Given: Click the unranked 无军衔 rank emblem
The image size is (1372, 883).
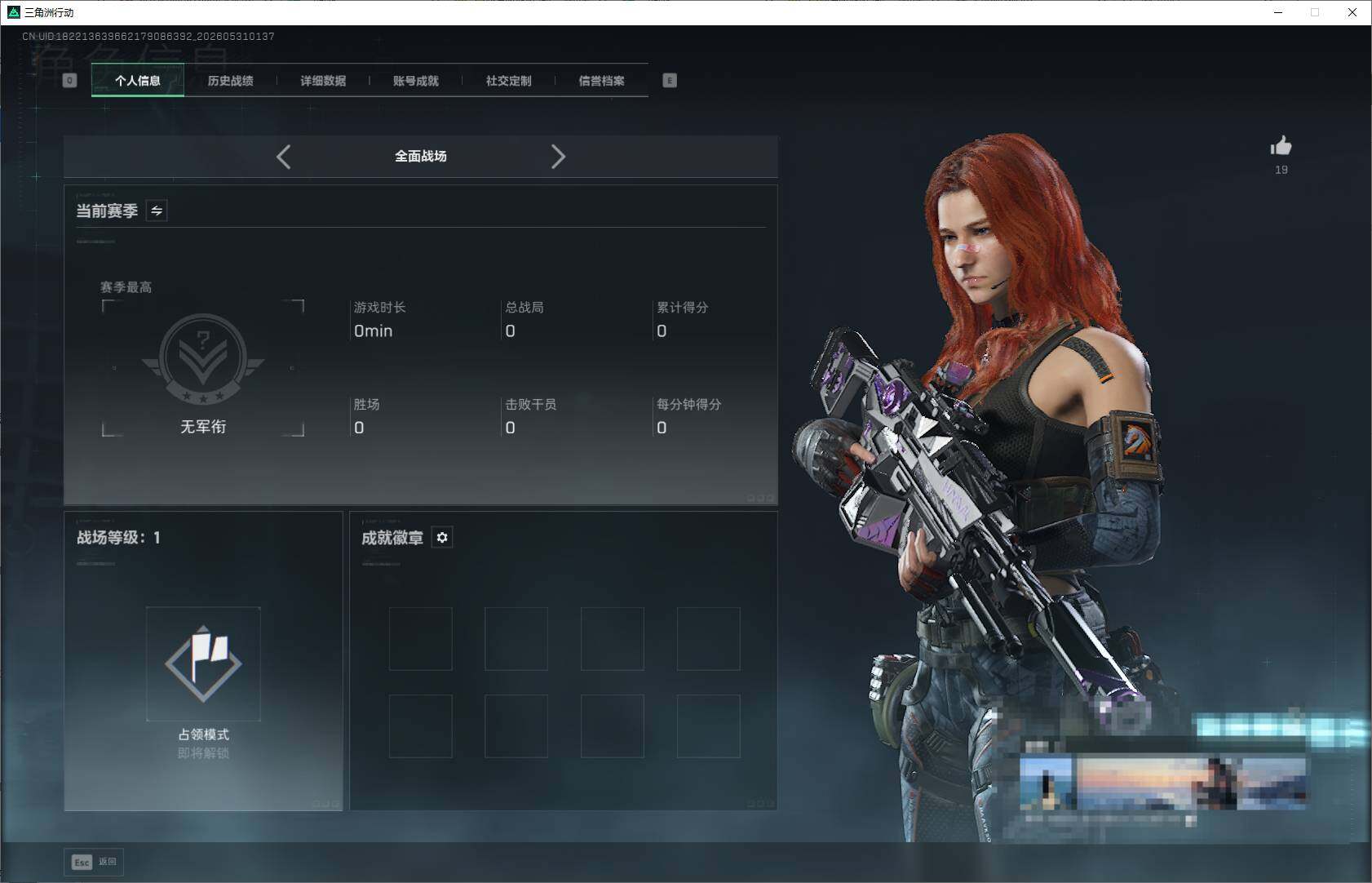Looking at the screenshot, I should tap(203, 359).
